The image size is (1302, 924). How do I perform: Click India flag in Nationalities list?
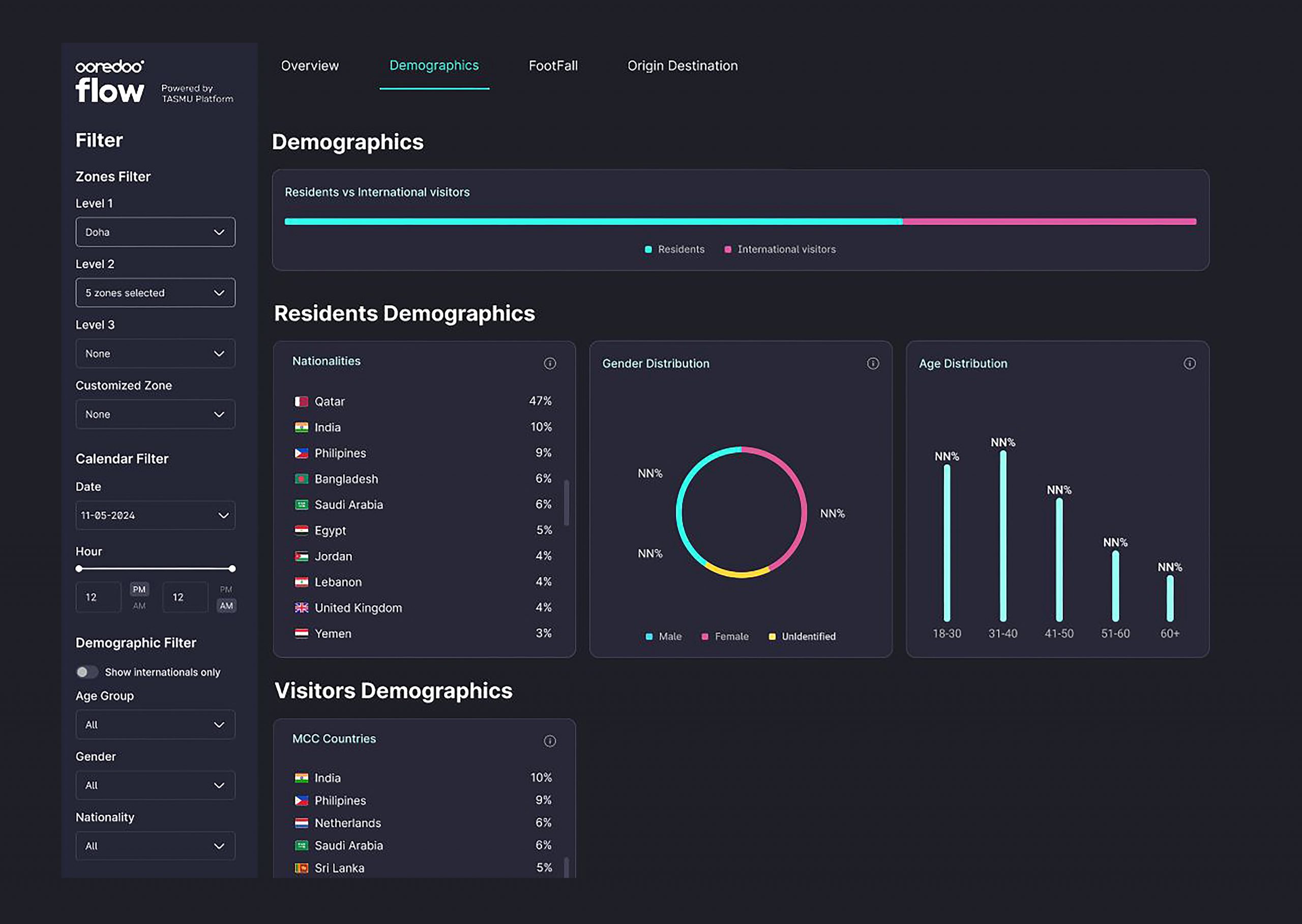[302, 427]
